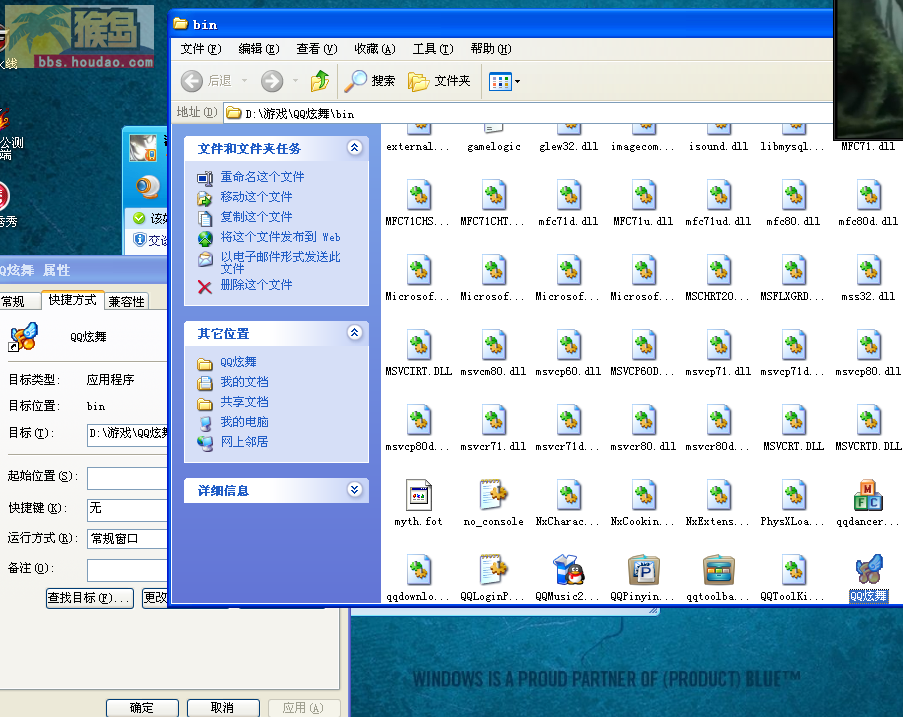Click the Forward arrow toolbar icon
This screenshot has height=717, width=903.
click(272, 81)
